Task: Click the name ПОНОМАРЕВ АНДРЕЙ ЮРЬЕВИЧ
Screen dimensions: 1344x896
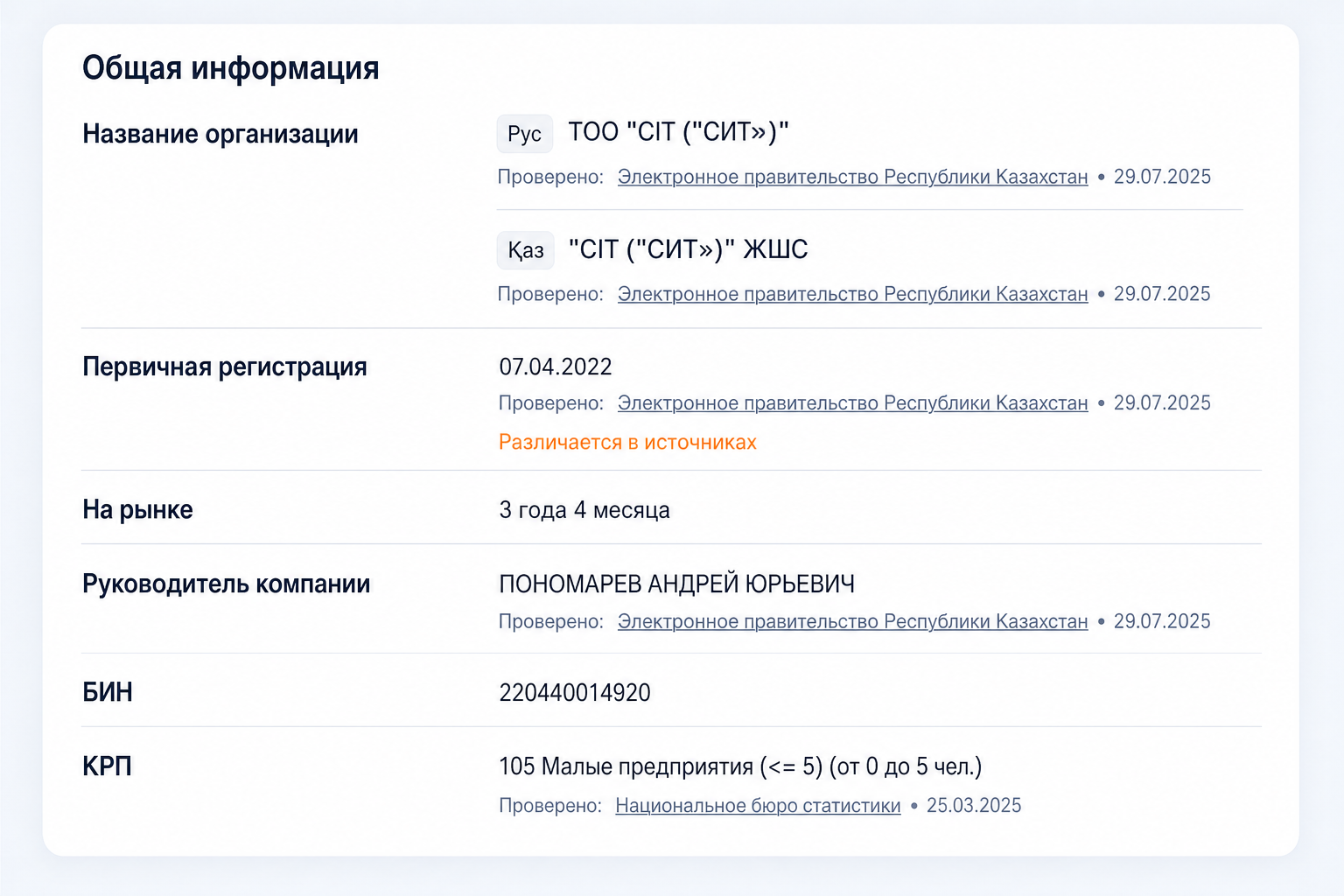Action: tap(677, 584)
